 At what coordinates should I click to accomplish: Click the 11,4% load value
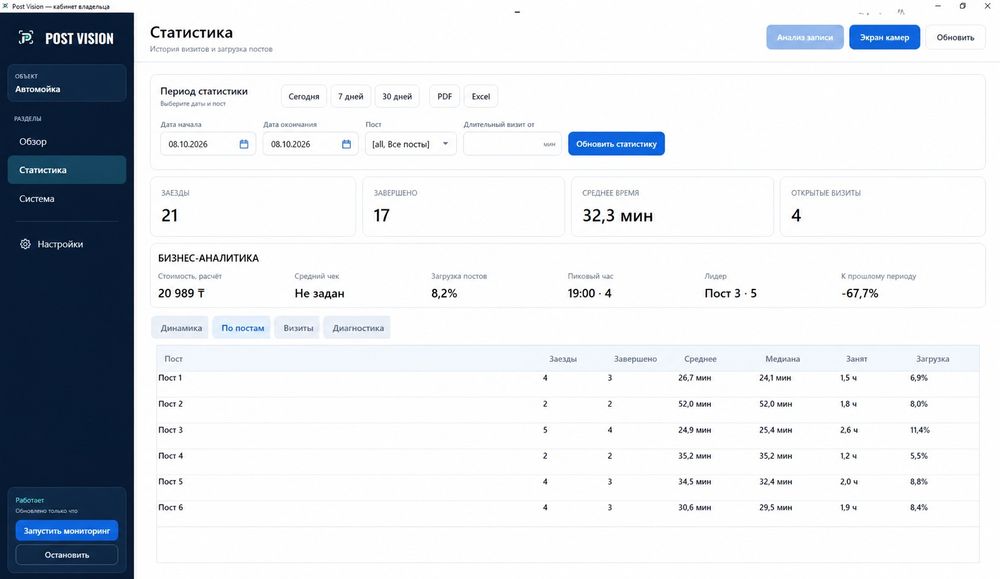(920, 430)
